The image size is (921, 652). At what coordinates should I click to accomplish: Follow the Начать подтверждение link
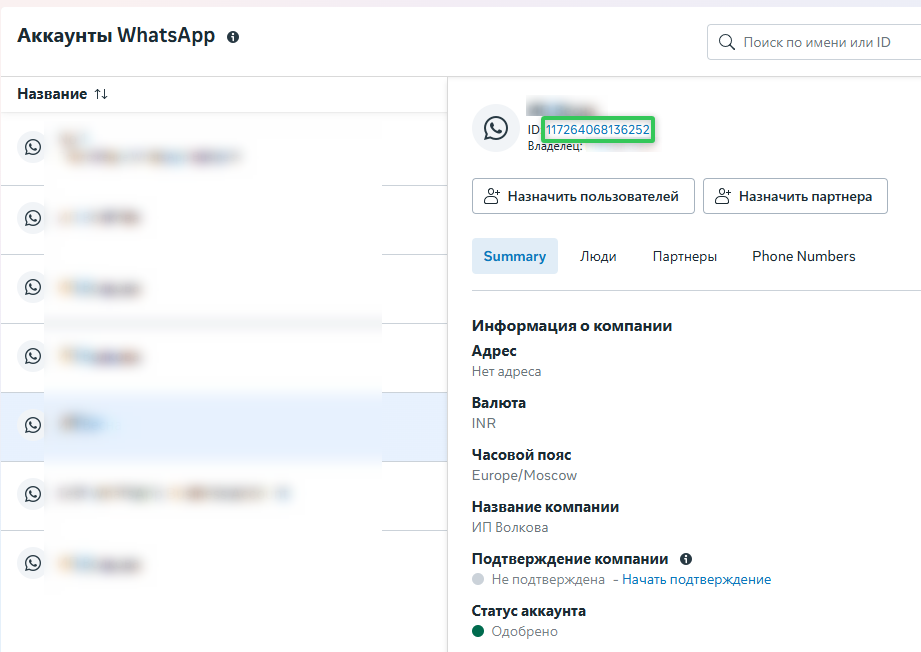[x=696, y=579]
